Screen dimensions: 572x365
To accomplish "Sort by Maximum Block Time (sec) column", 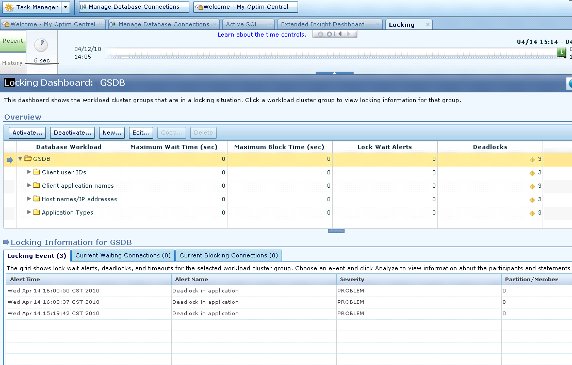I will 279,147.
